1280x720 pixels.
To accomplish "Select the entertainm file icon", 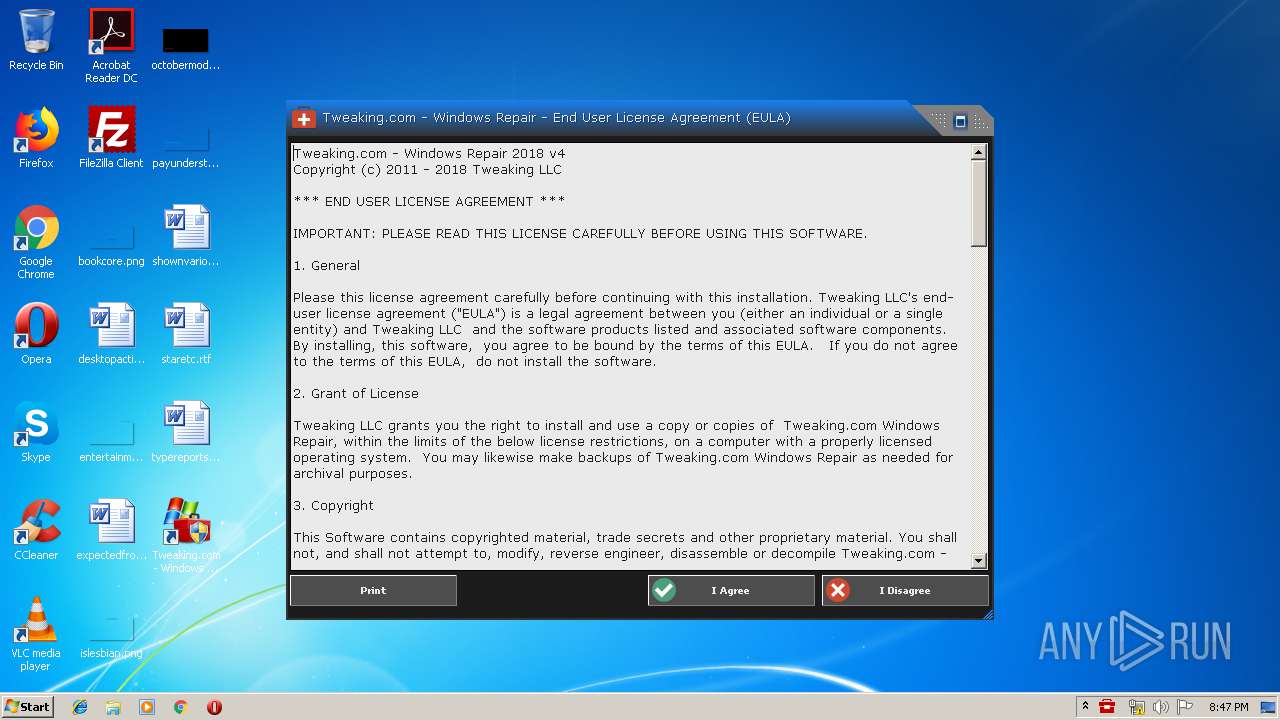I will 111,440.
